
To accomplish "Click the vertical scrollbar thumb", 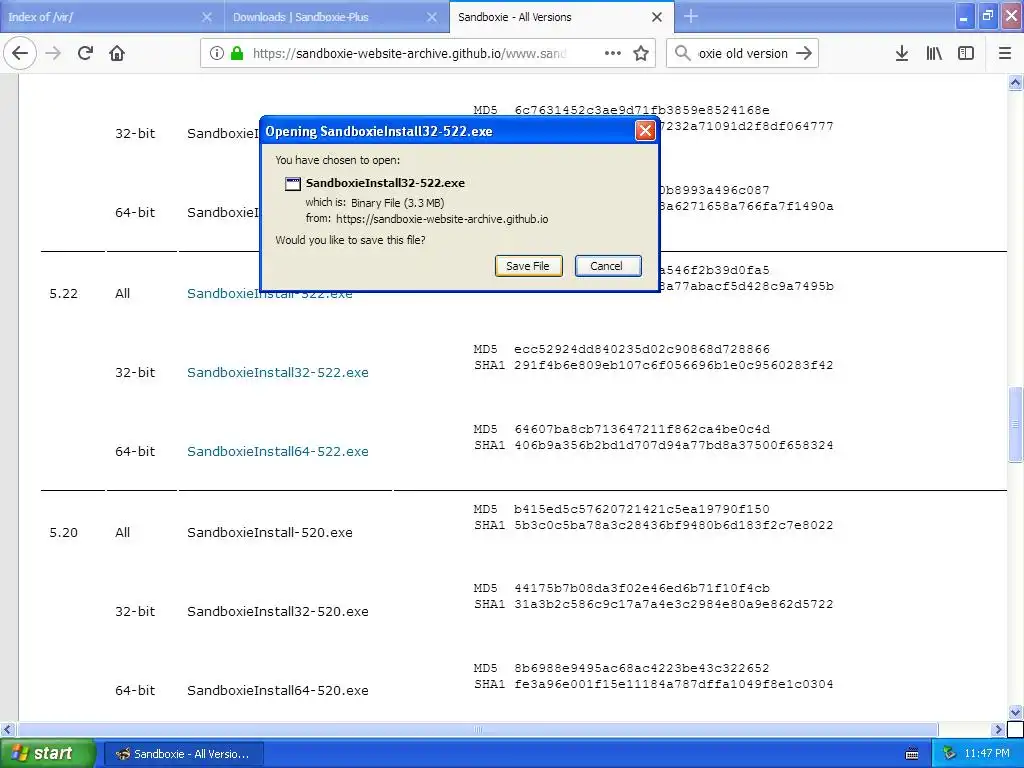I will [1015, 424].
